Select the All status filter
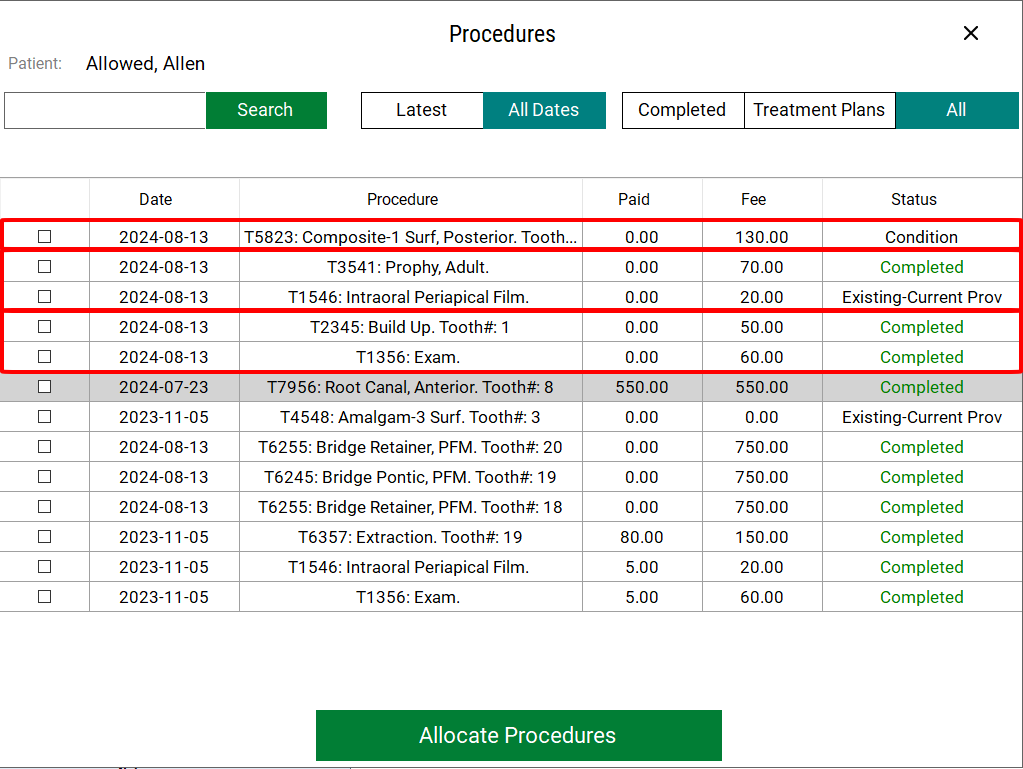 point(955,110)
